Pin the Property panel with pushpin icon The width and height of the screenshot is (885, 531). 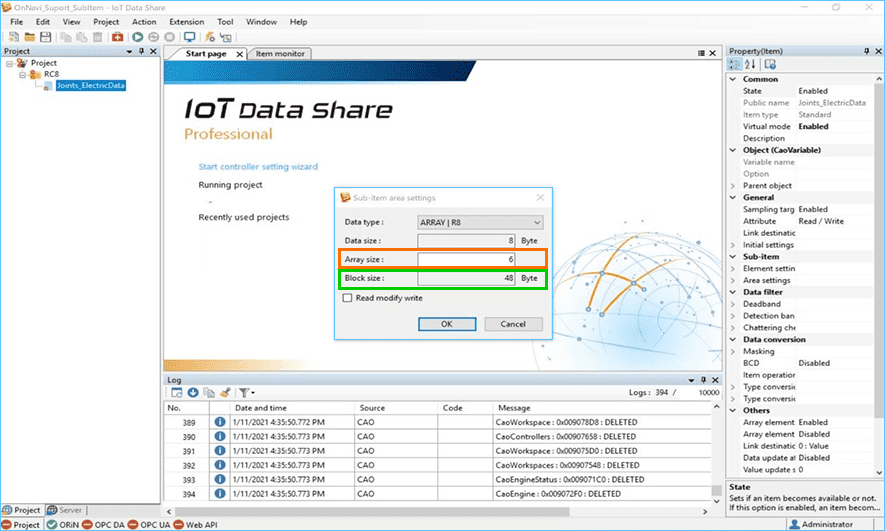[866, 51]
